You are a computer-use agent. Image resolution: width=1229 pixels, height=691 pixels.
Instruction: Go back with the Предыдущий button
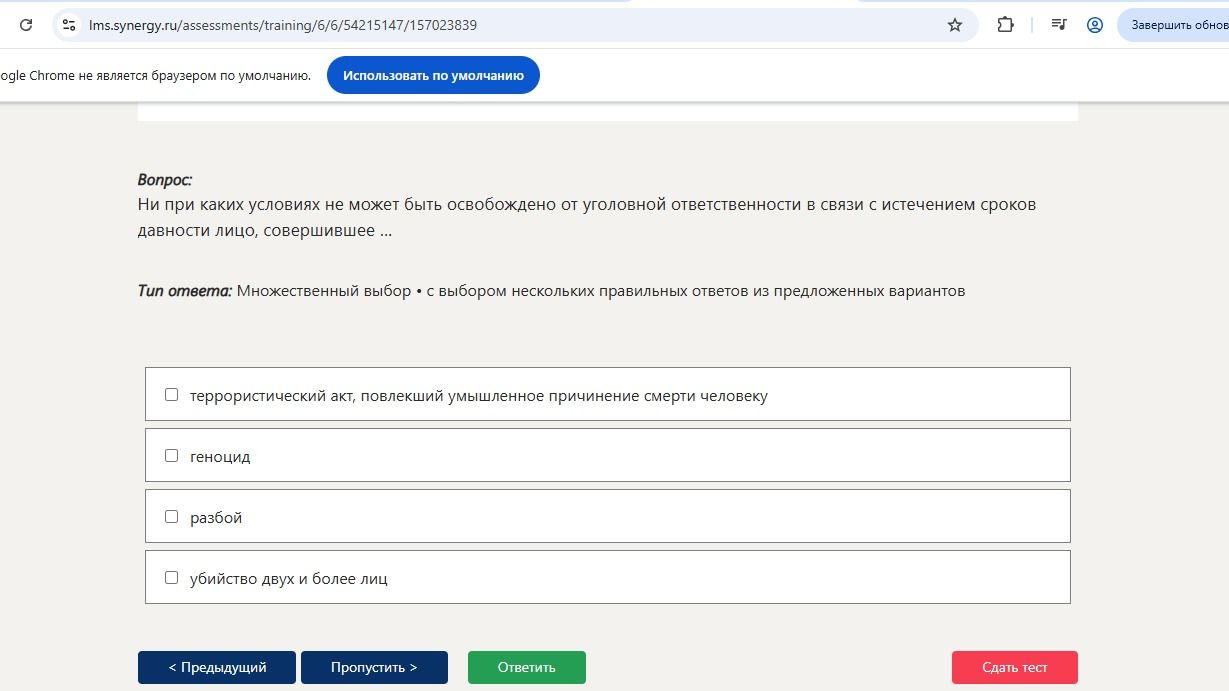(217, 667)
